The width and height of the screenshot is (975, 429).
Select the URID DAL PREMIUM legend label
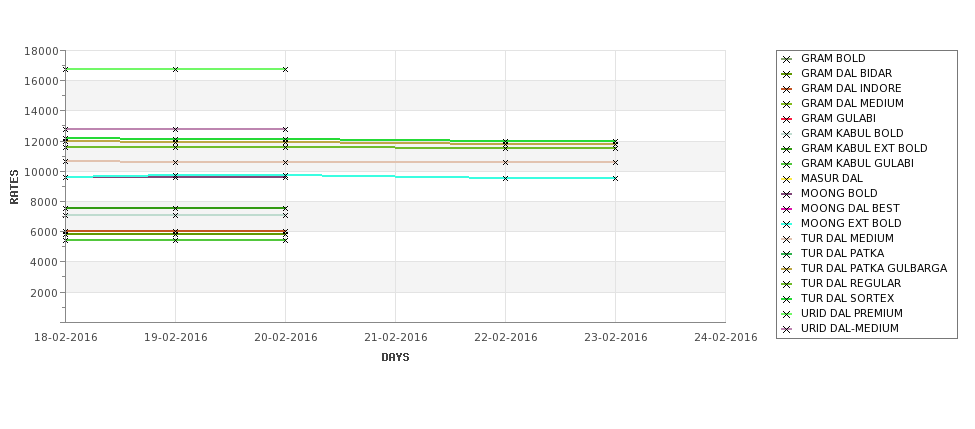click(851, 313)
